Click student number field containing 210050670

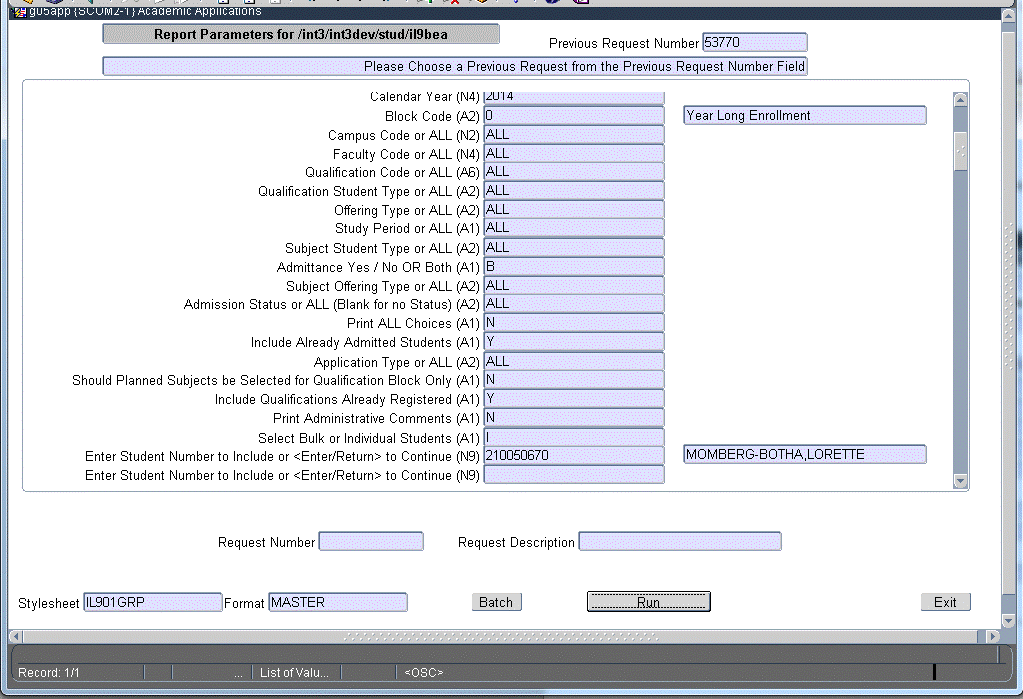click(574, 455)
